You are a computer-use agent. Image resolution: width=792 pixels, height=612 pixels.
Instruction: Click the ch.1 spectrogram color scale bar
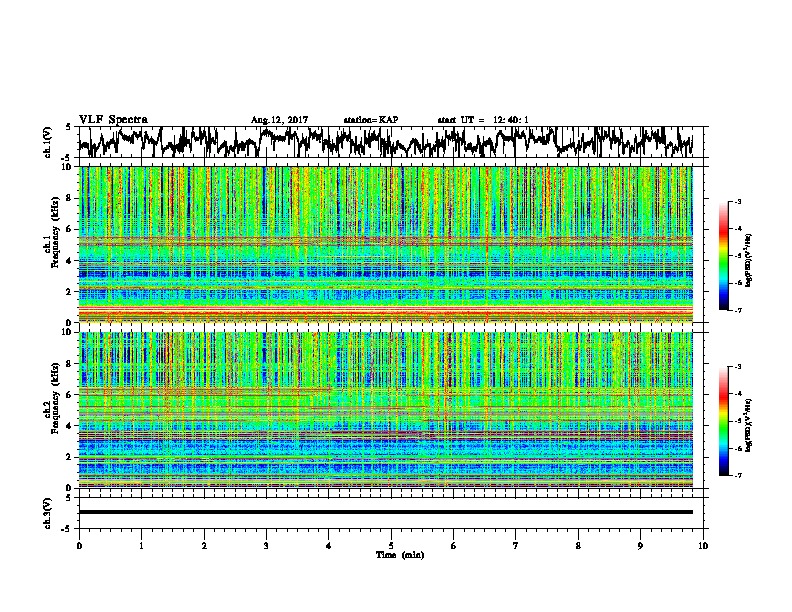click(x=723, y=256)
